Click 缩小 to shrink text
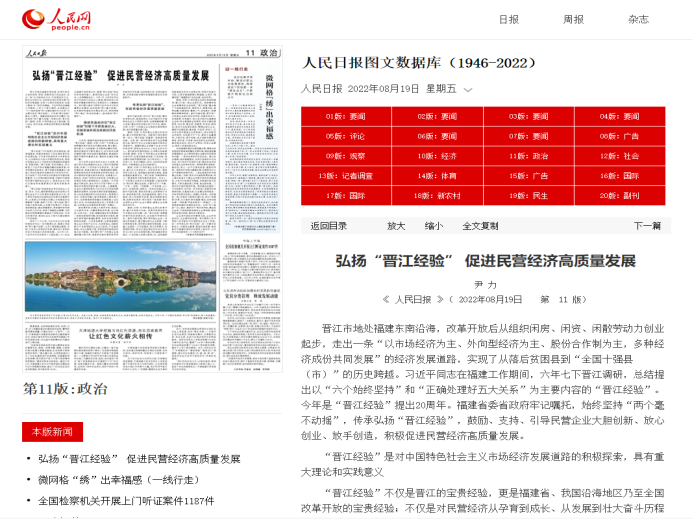693x519 pixels. click(434, 226)
